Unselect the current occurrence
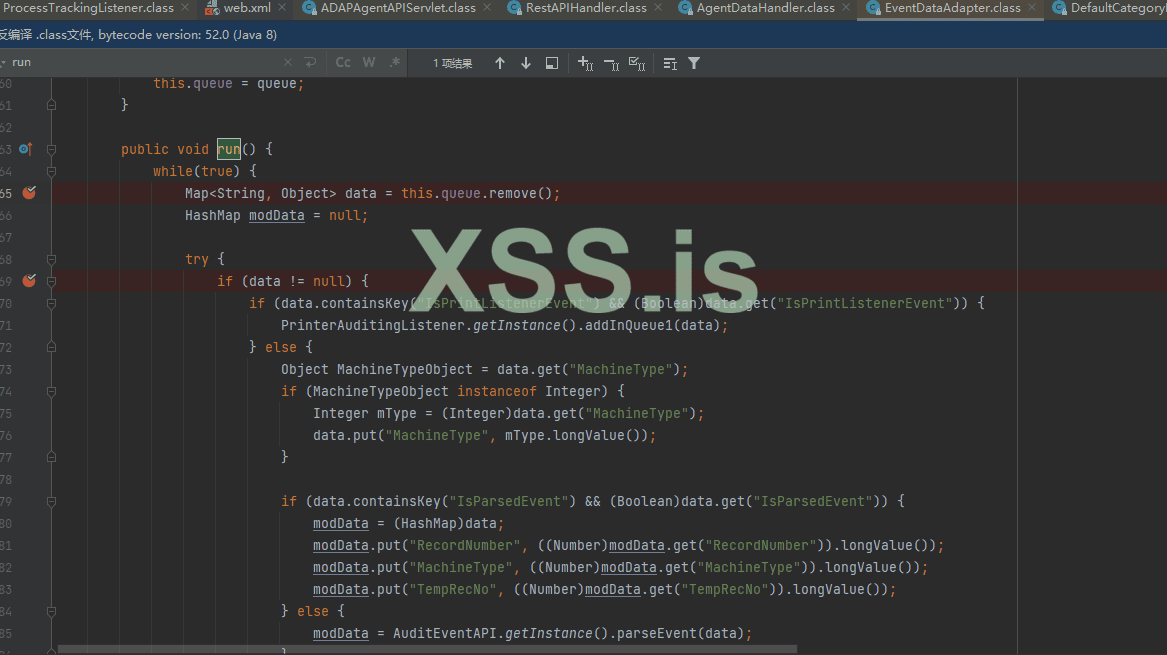This screenshot has height=655, width=1167. tap(611, 63)
